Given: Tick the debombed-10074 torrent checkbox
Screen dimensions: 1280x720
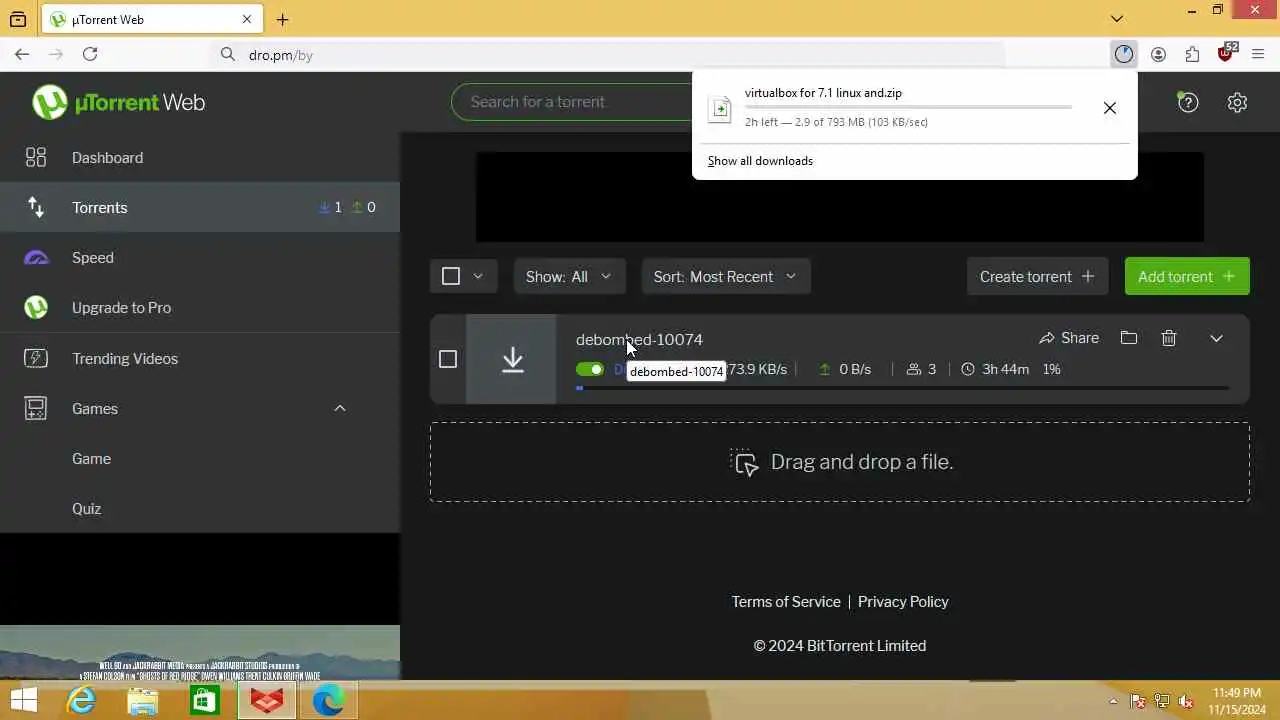Looking at the screenshot, I should [x=448, y=359].
